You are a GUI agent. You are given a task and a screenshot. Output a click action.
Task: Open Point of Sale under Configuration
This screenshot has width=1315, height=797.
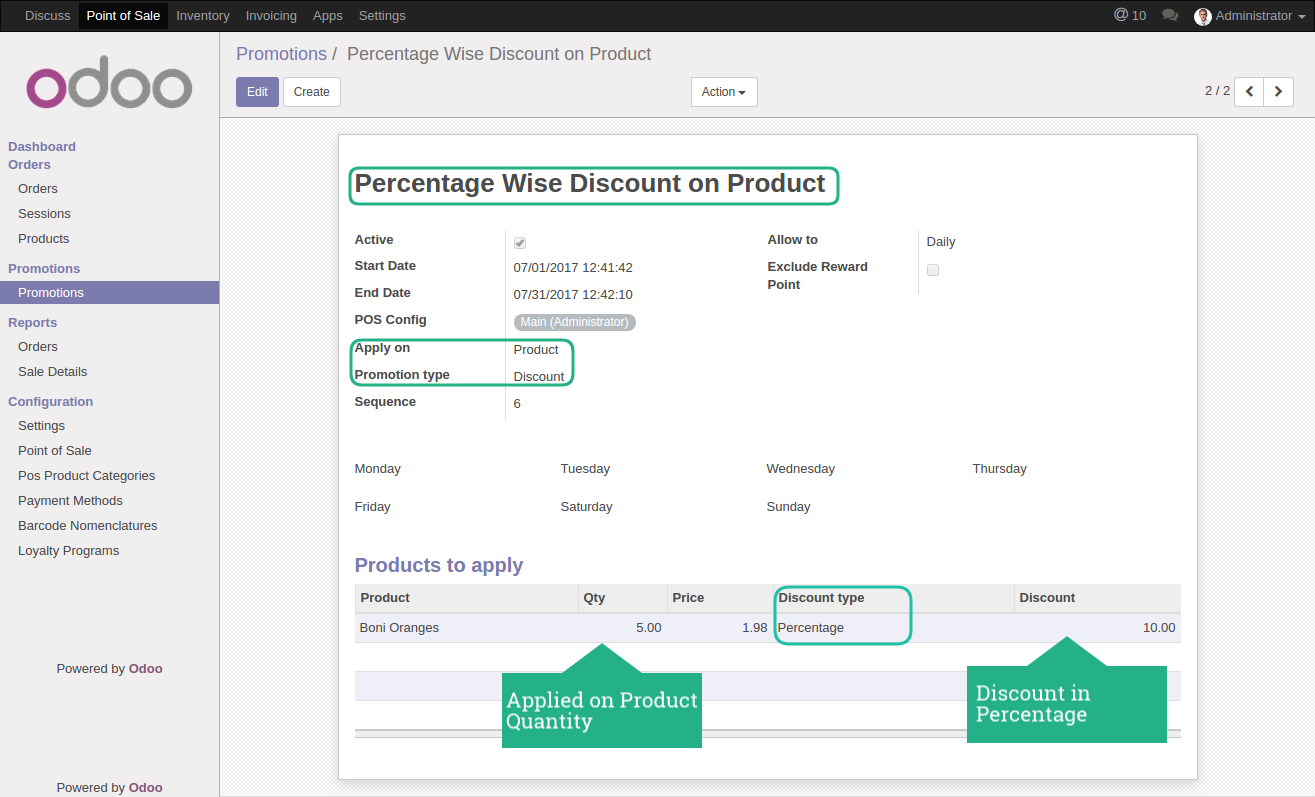click(55, 451)
